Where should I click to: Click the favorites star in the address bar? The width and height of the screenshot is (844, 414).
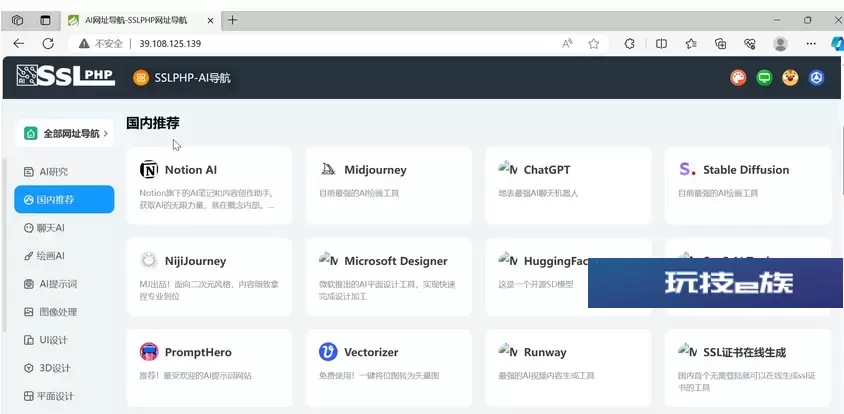point(593,44)
